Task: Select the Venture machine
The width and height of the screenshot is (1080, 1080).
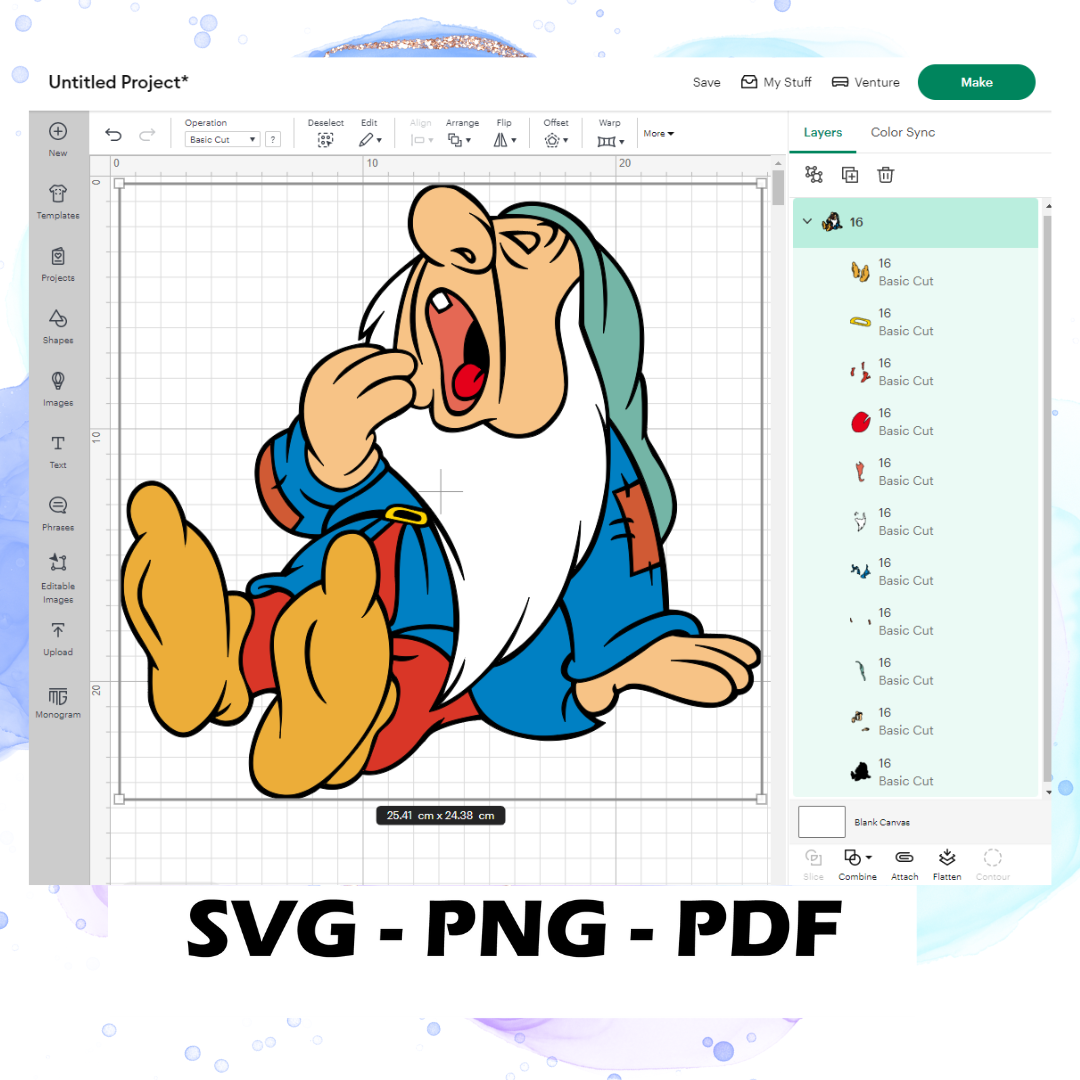Action: coord(866,82)
